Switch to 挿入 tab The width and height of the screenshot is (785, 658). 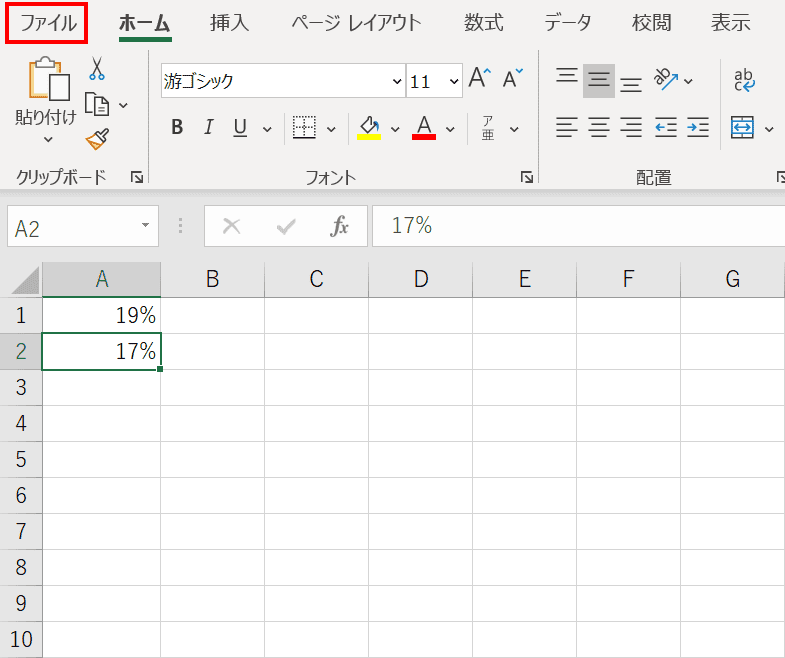pyautogui.click(x=229, y=23)
